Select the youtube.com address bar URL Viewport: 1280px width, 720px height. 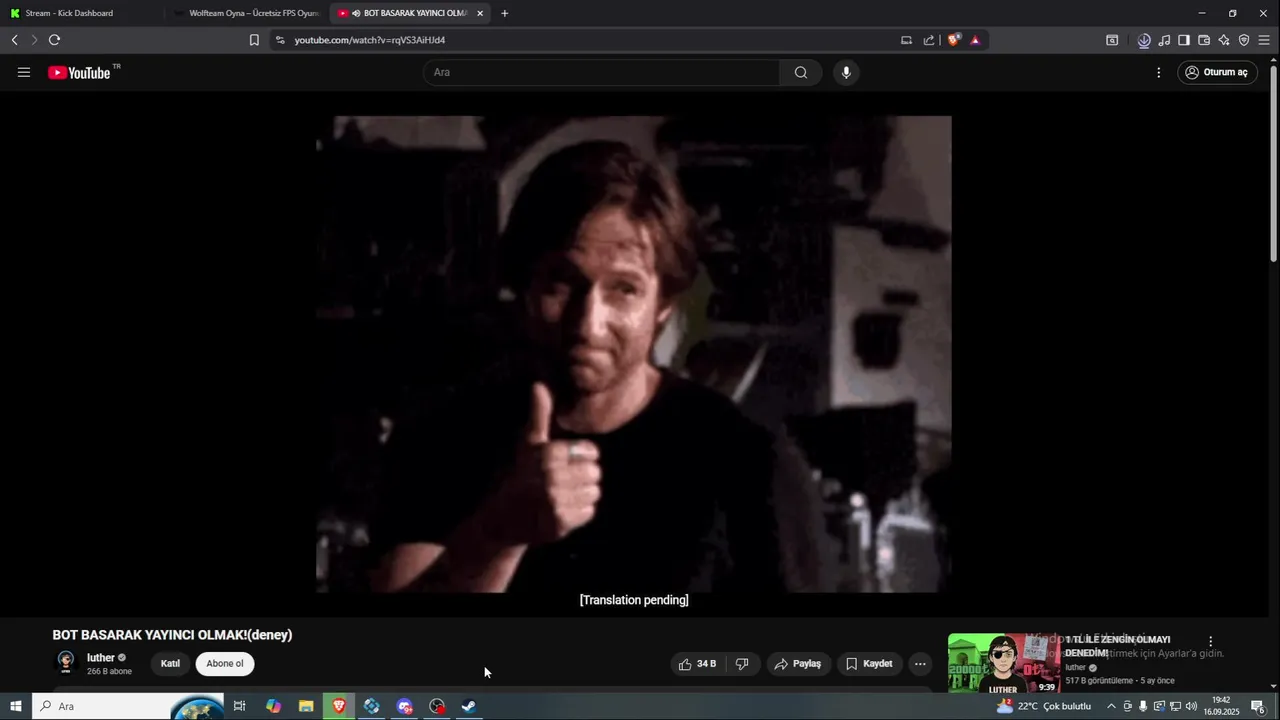370,40
